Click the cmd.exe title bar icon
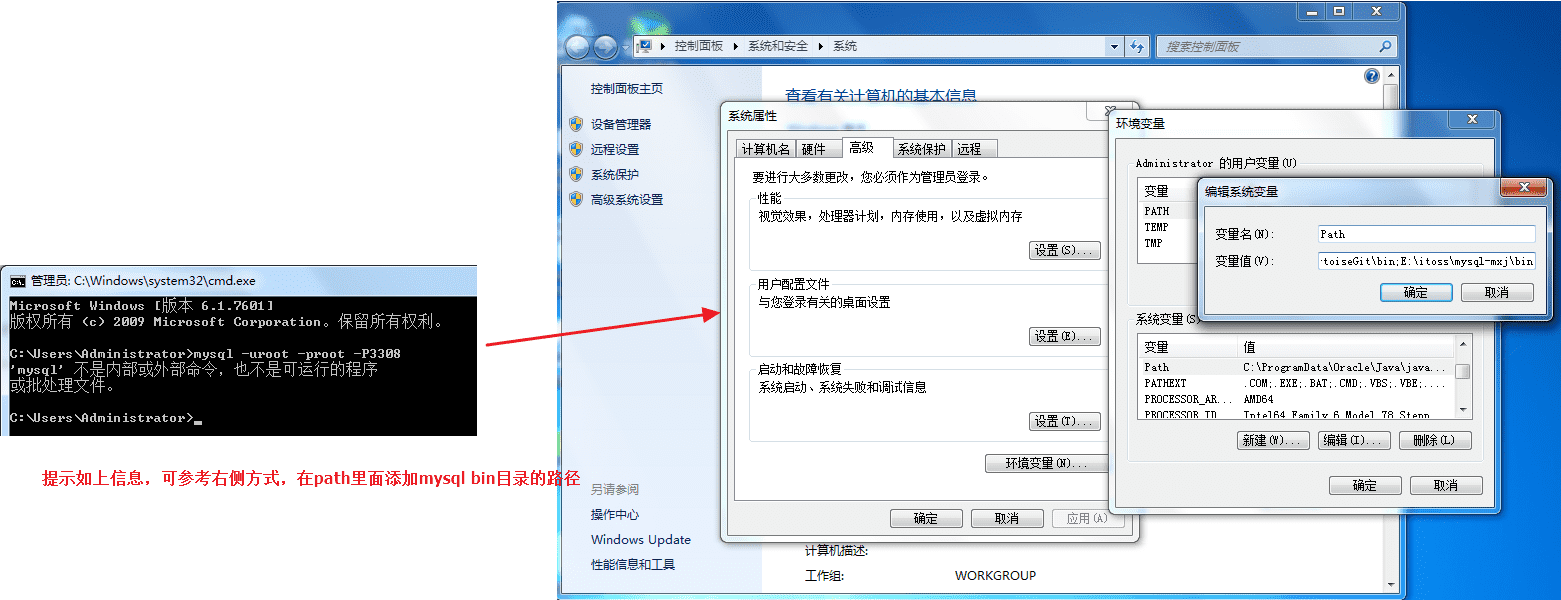The width and height of the screenshot is (1561, 600). (18, 281)
